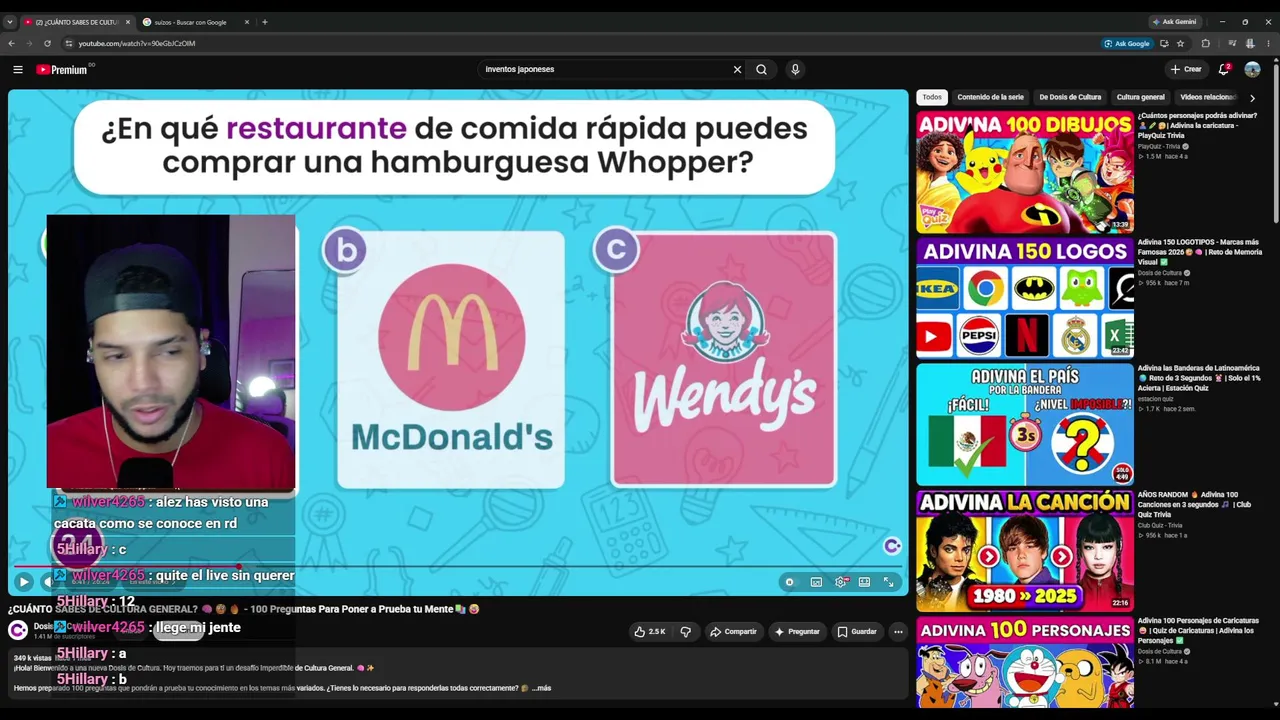Switch the player to theater mode
The height and width of the screenshot is (720, 1280).
tap(864, 581)
